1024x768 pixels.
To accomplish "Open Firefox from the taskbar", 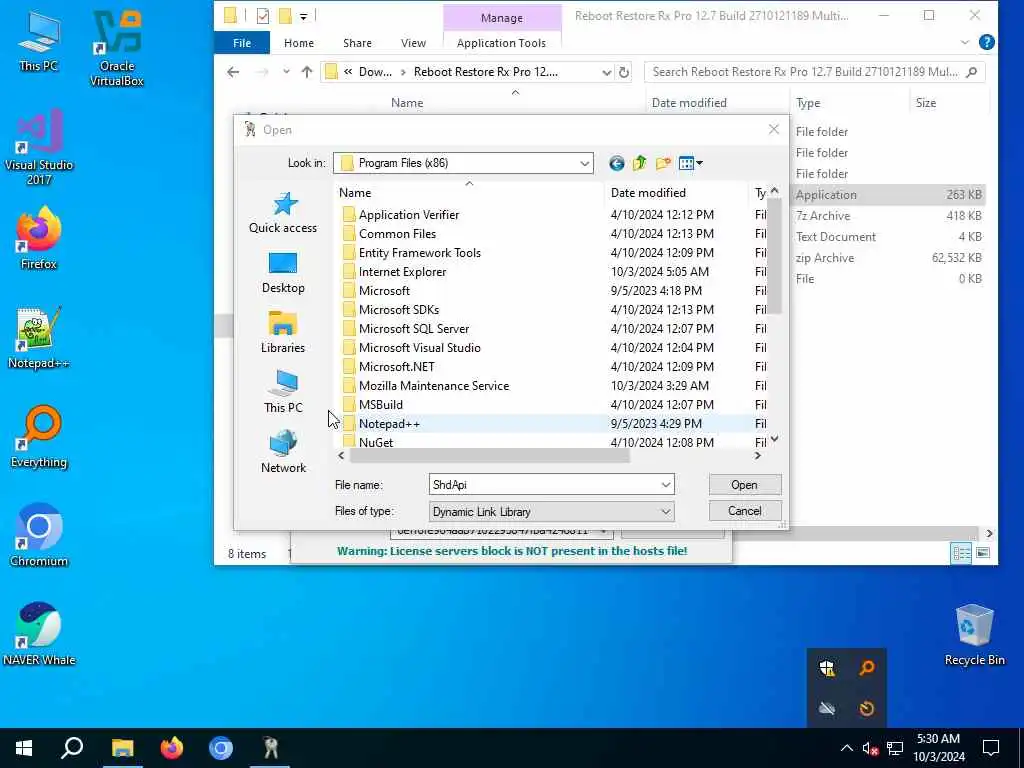I will coord(172,748).
